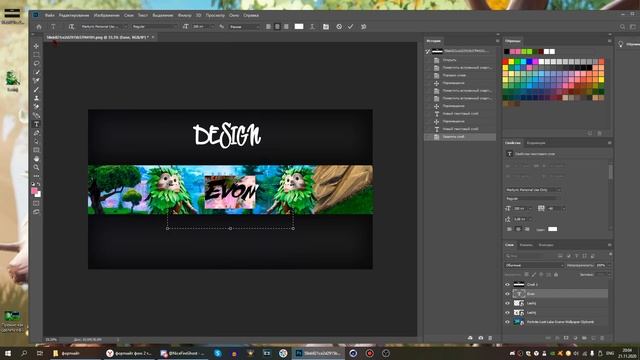Select the Lasso tool
Image resolution: width=640 pixels, height=360 pixels.
click(x=36, y=63)
